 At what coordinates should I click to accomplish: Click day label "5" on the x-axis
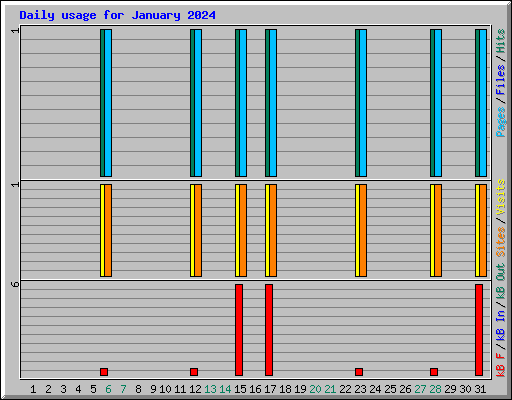93,389
